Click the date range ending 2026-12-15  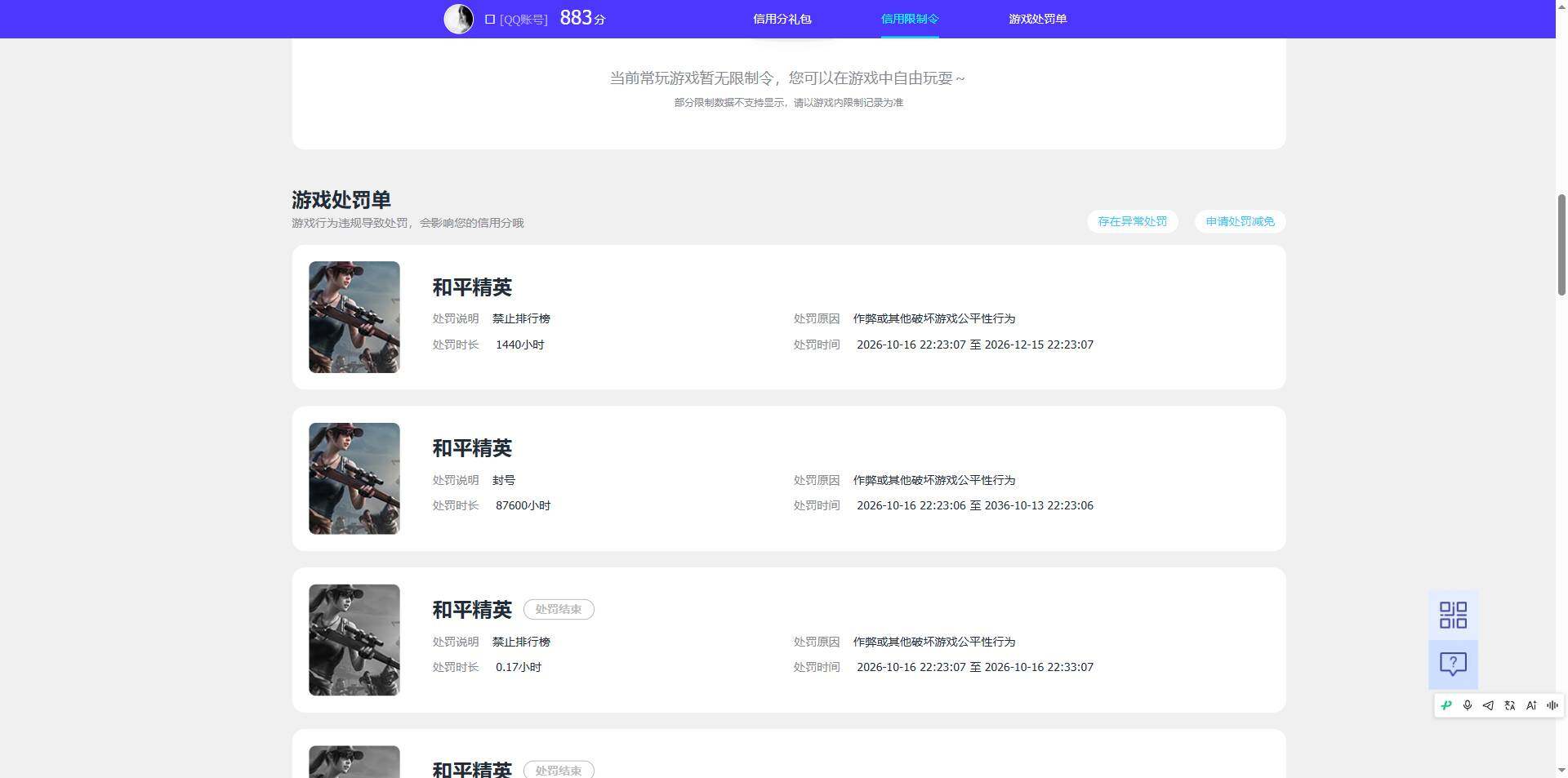point(975,345)
